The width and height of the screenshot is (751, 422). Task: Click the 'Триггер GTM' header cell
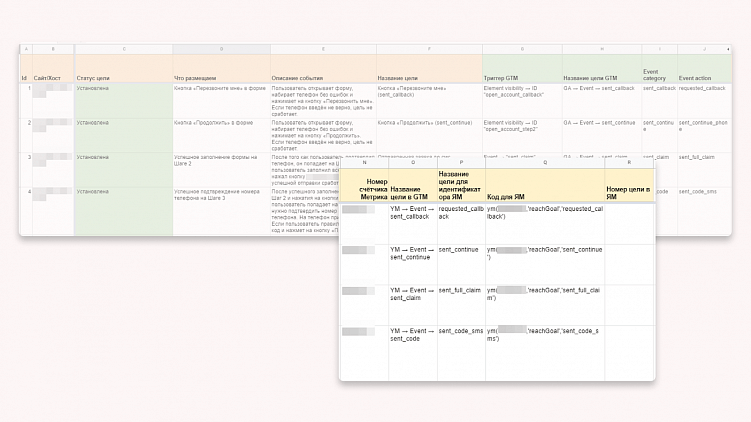(522, 68)
